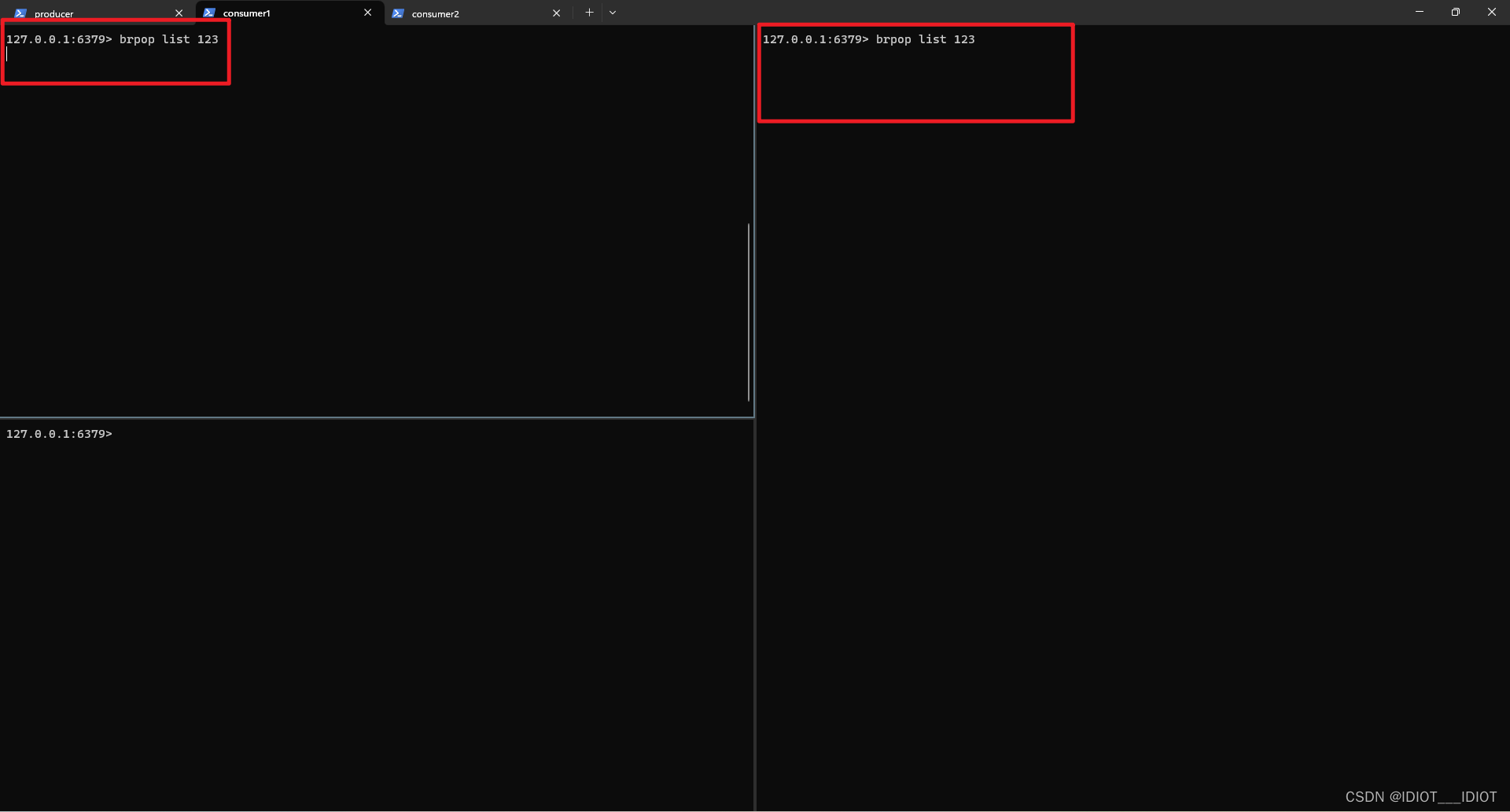Close the terminal window
Image resolution: width=1510 pixels, height=812 pixels.
coord(1492,12)
